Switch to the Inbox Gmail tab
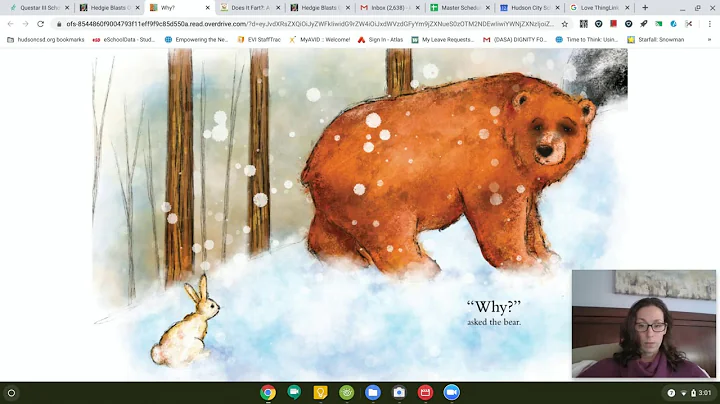 [390, 8]
